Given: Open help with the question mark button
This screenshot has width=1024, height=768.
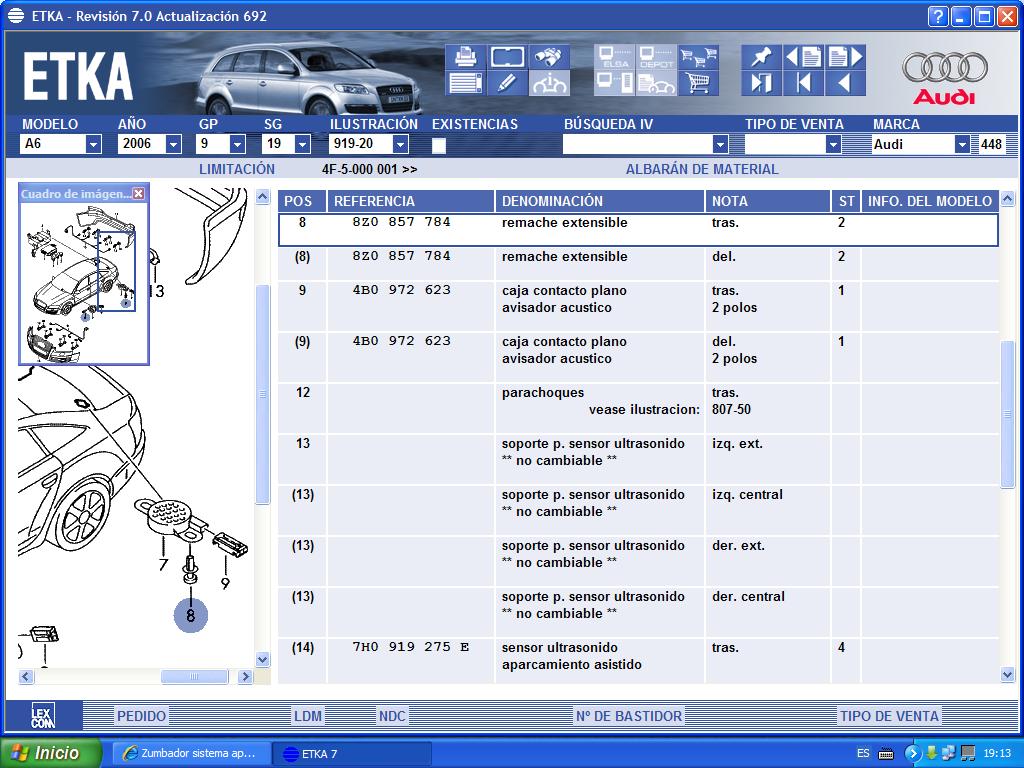Looking at the screenshot, I should point(938,16).
